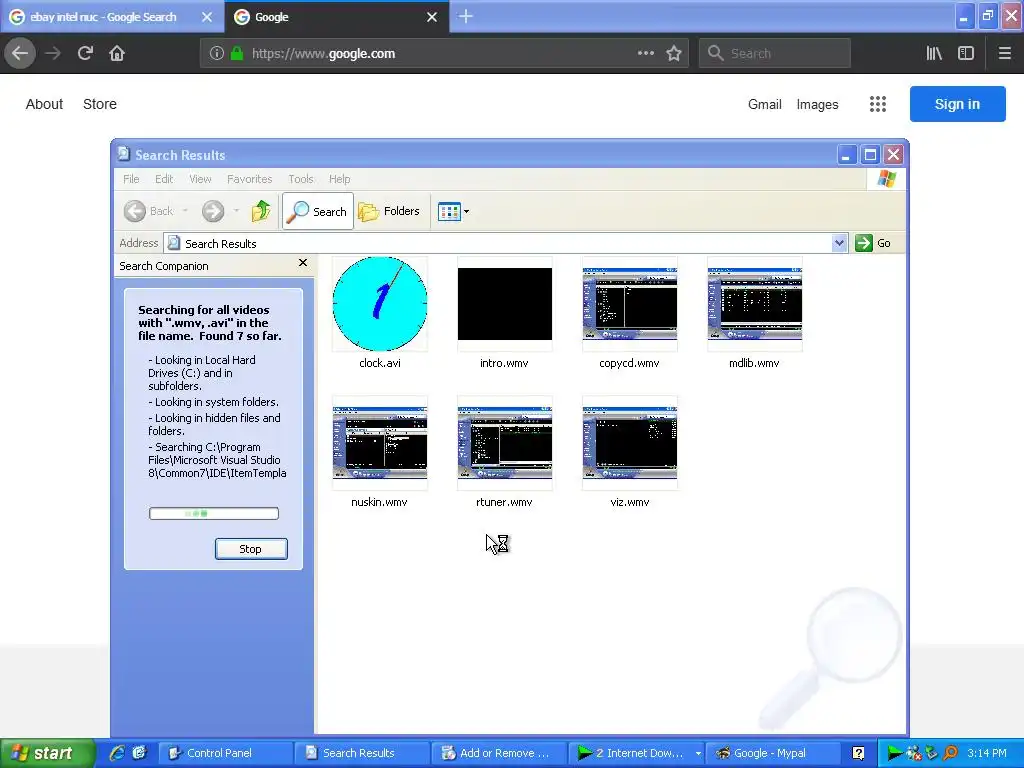Open dropdown arrow beside Back button
Viewport: 1024px width, 768px height.
click(x=185, y=211)
